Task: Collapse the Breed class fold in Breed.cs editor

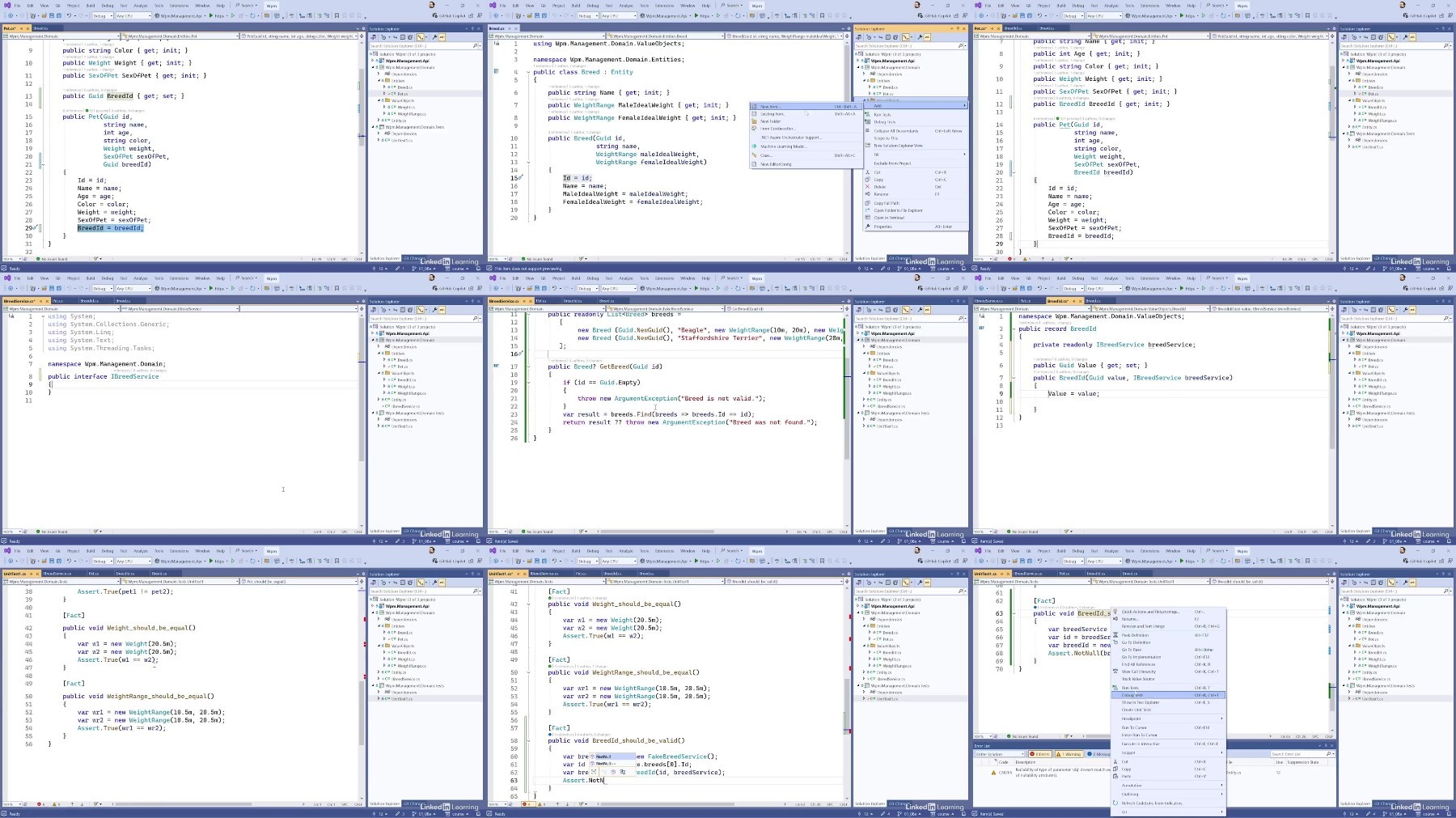Action: 528,71
